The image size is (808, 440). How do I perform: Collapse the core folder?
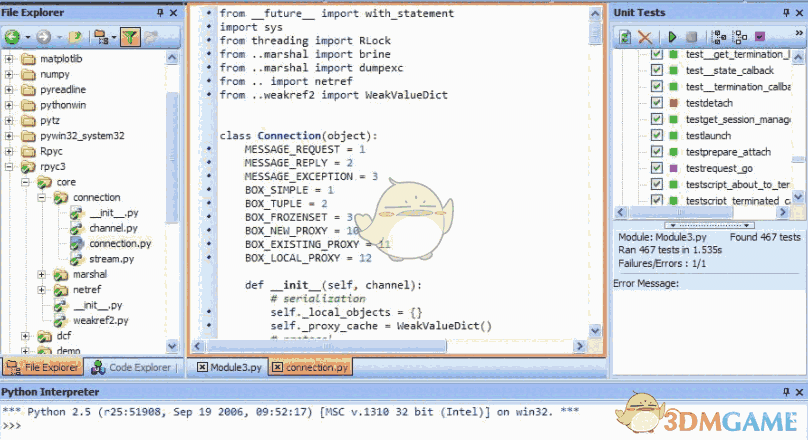(25, 182)
